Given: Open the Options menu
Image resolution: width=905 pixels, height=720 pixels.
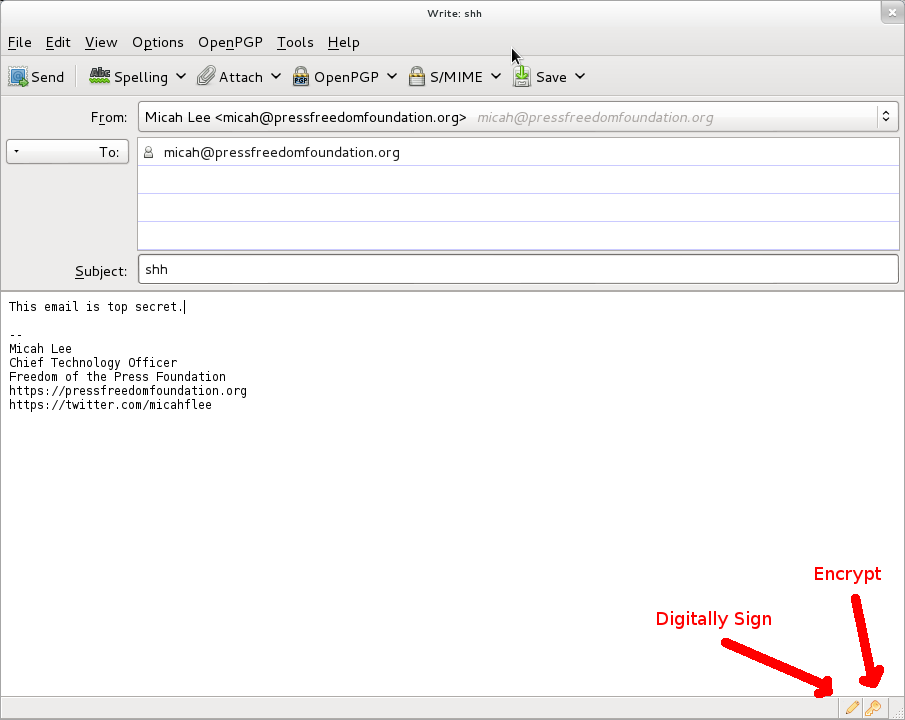Looking at the screenshot, I should click(158, 42).
